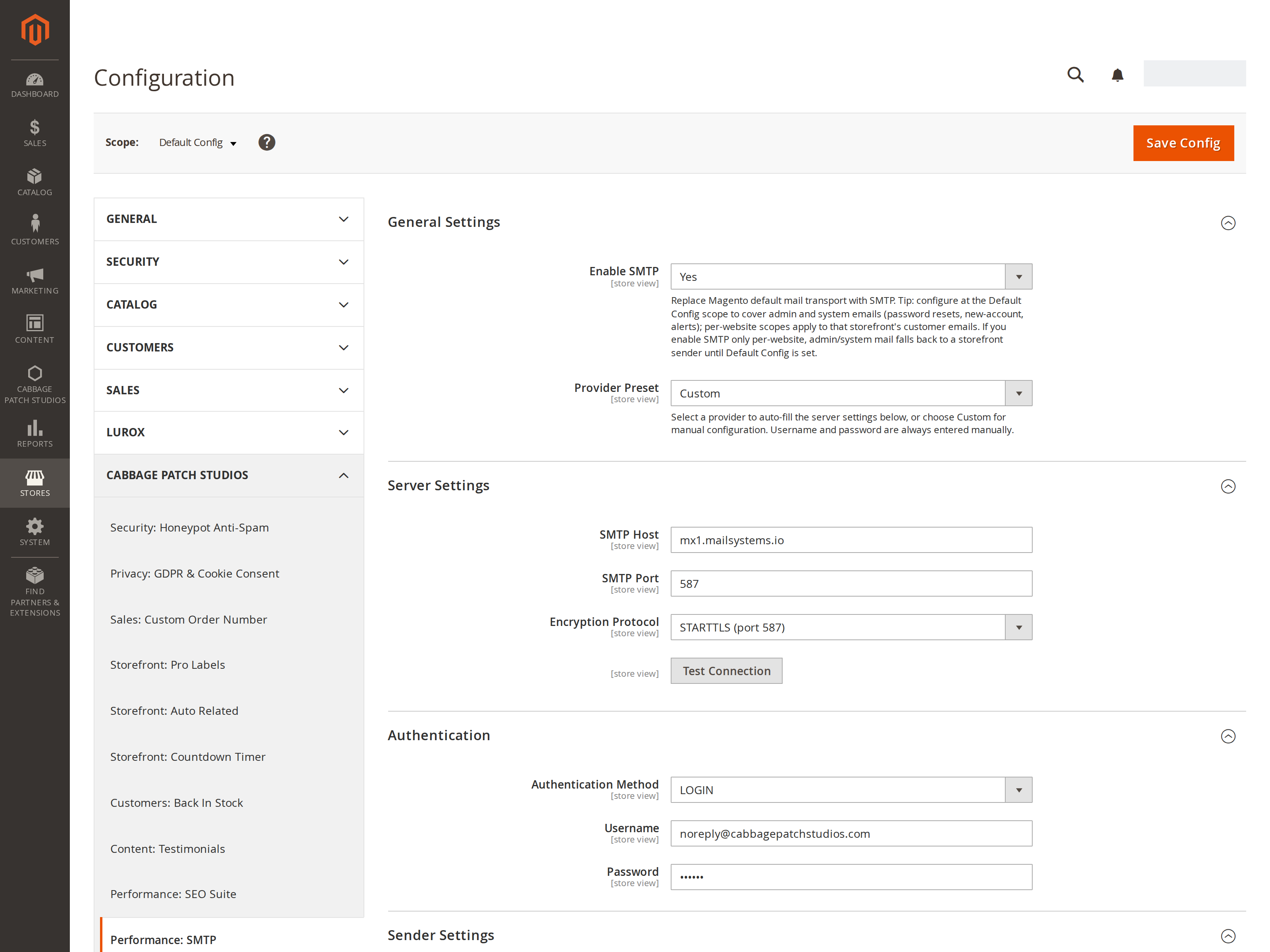Click the scope help question mark icon
Screen dimensions: 1270x952
(266, 142)
